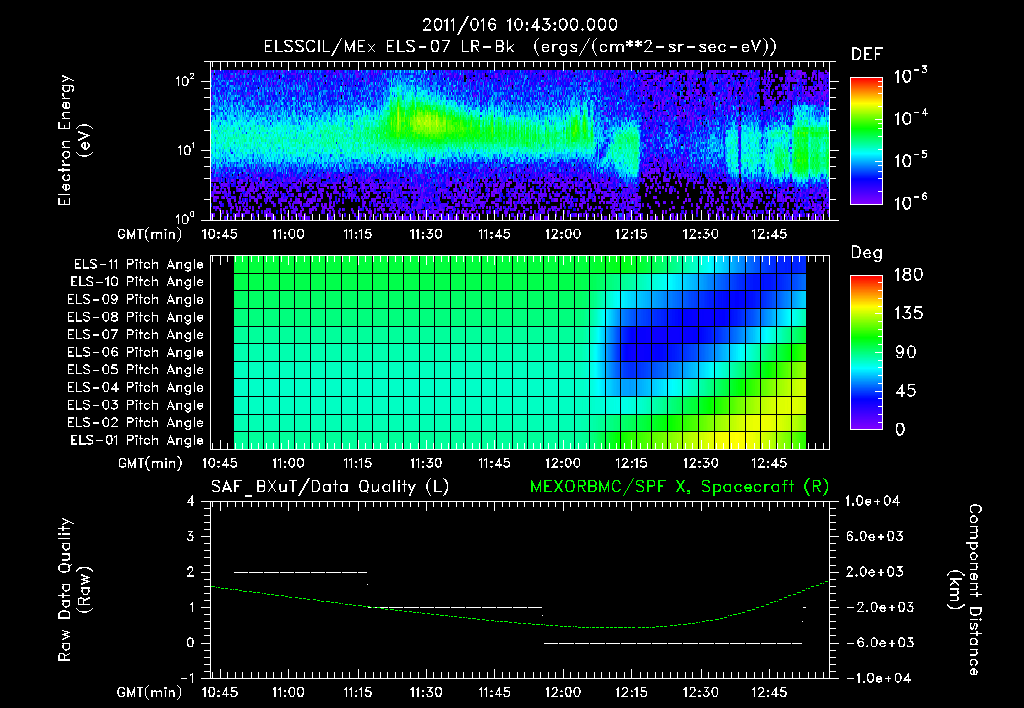Click the Component Distance (km) axis label

[965, 590]
